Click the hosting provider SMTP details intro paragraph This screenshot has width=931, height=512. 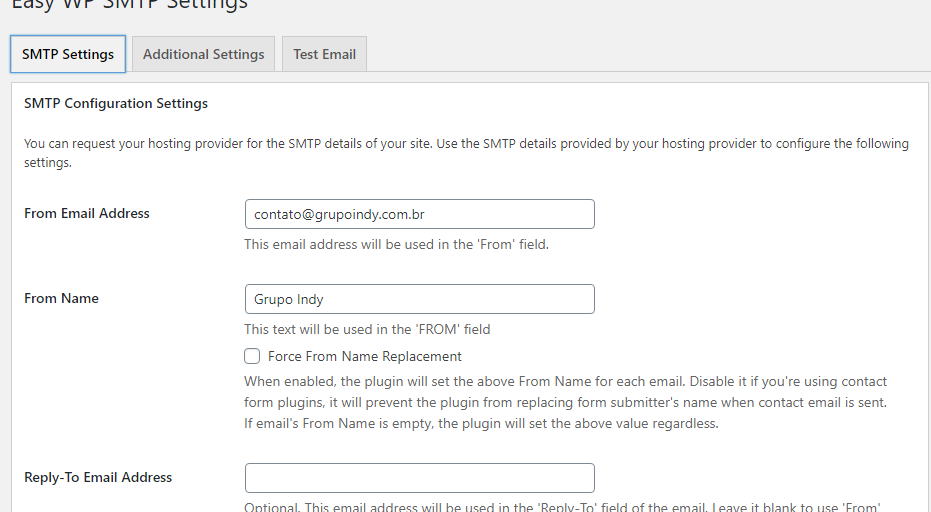tap(466, 153)
